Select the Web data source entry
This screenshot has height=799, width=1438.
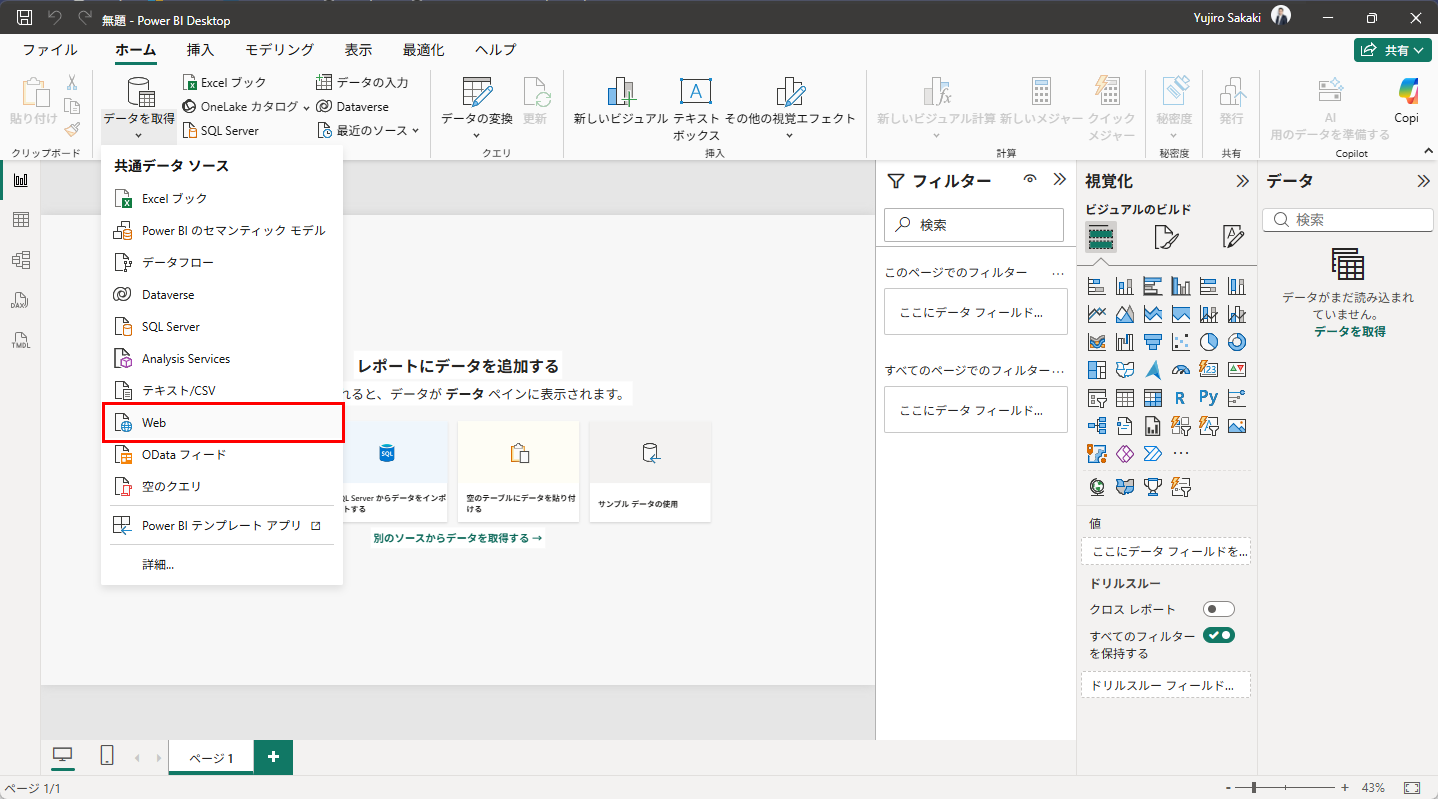click(x=223, y=423)
